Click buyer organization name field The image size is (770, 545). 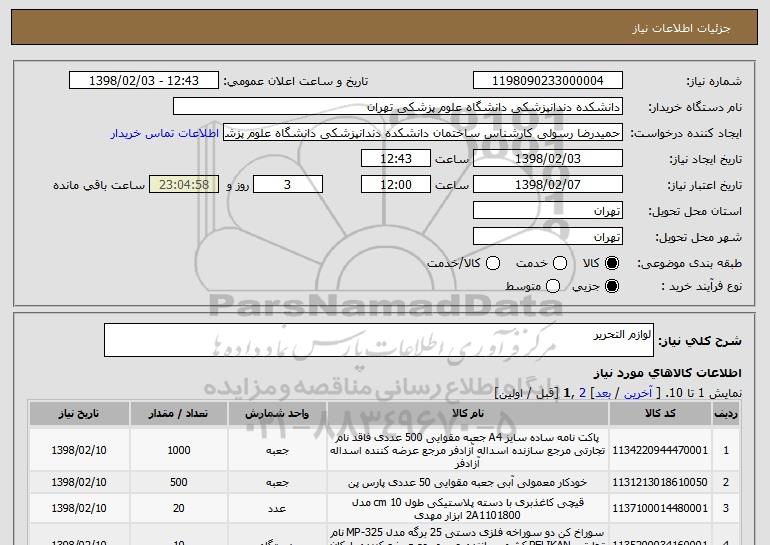[398, 107]
